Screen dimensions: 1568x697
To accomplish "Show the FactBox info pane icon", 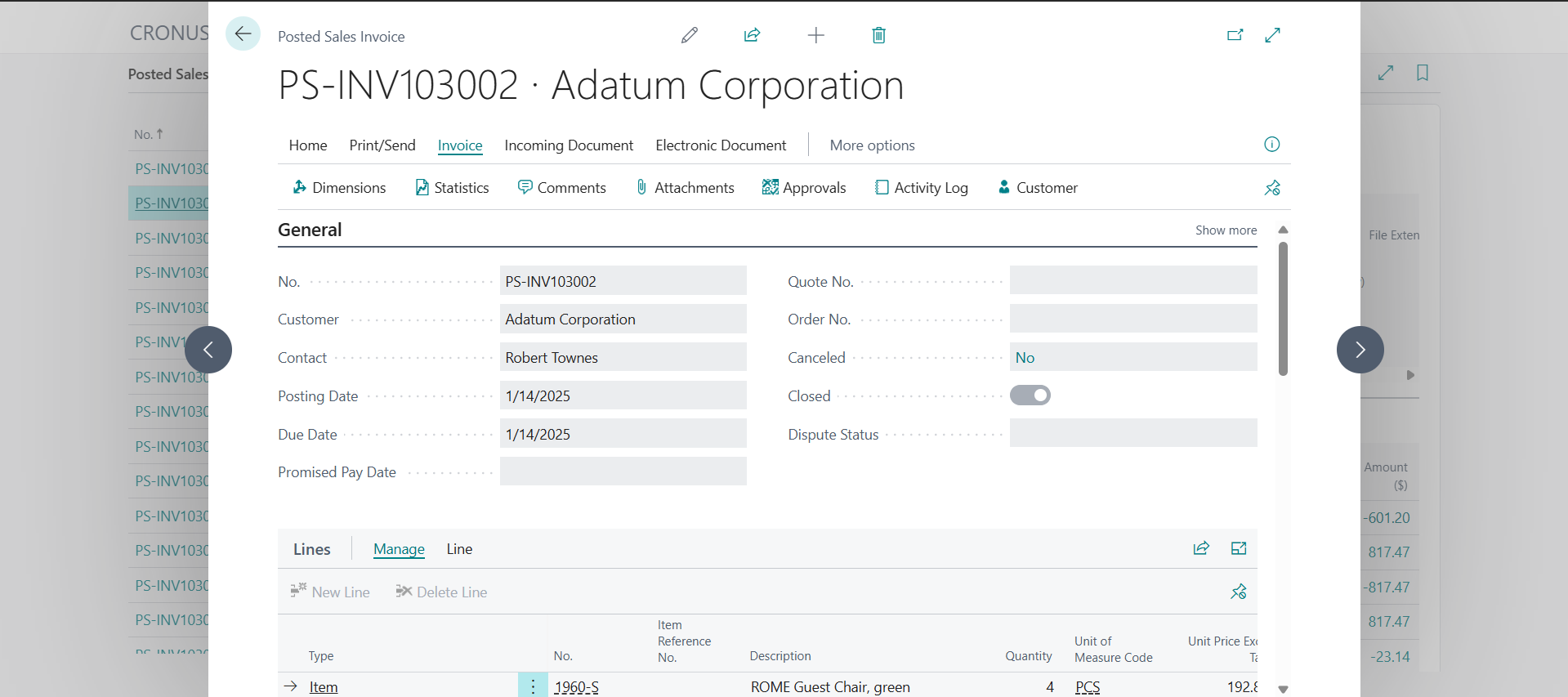I will tap(1272, 145).
